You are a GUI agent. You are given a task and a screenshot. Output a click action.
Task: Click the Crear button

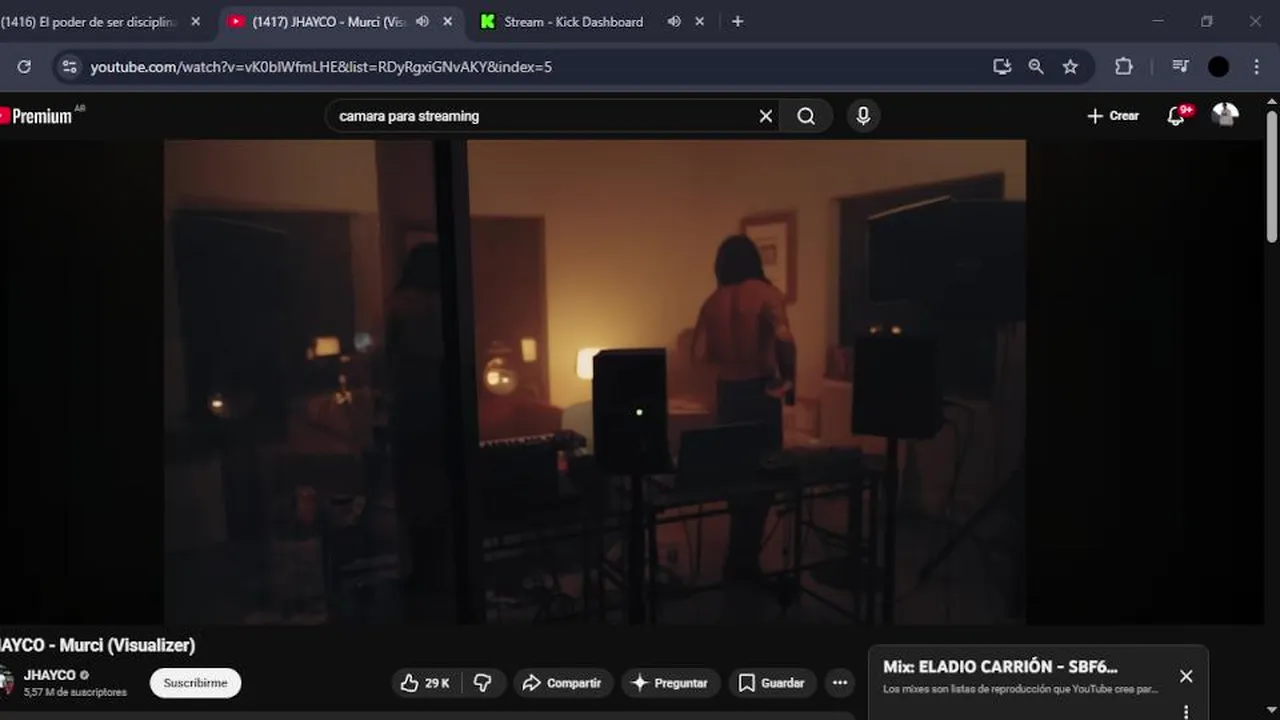[x=1113, y=116]
